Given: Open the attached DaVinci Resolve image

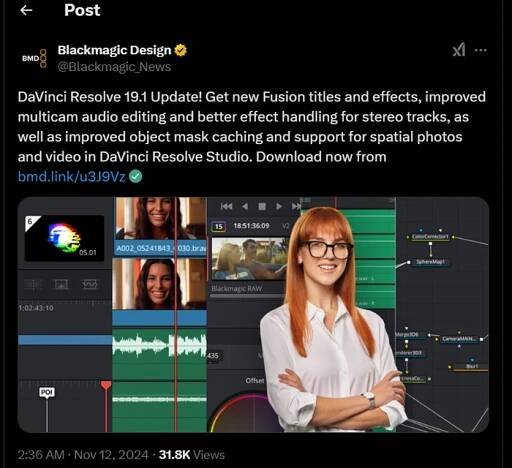Looking at the screenshot, I should click(253, 315).
